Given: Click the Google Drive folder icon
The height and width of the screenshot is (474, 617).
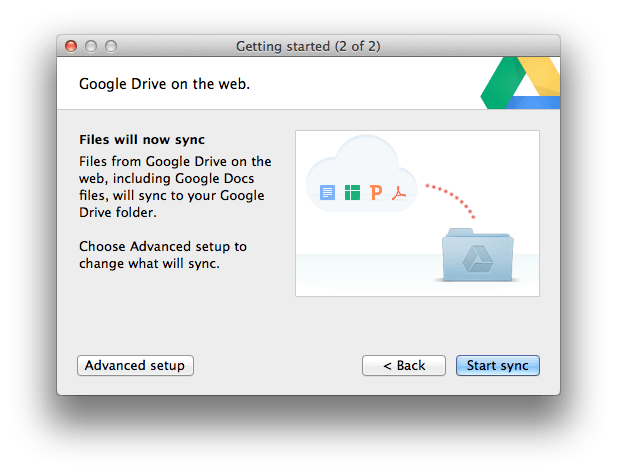Looking at the screenshot, I should [x=476, y=257].
